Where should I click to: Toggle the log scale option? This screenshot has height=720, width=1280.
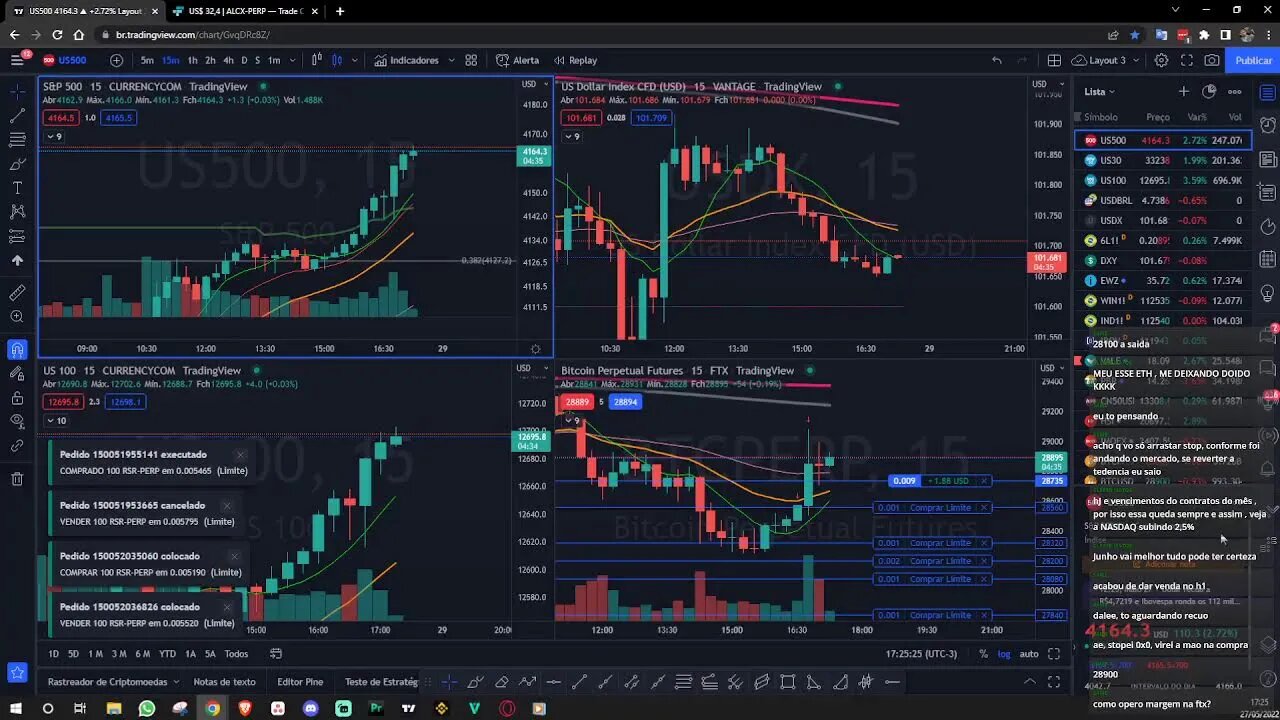click(x=1004, y=654)
